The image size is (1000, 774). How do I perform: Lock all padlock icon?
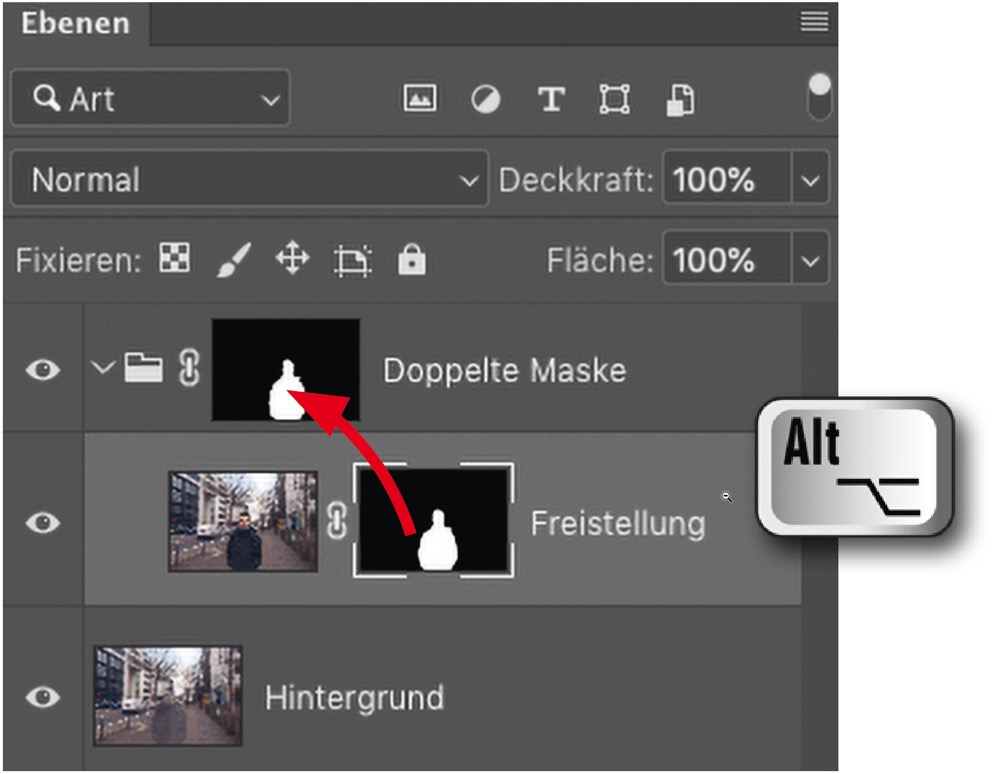tap(411, 259)
